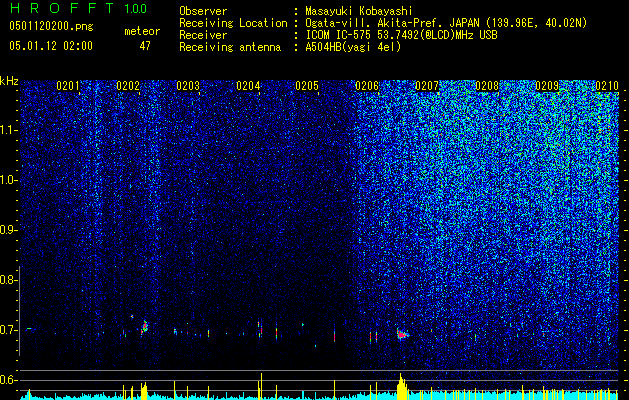The height and width of the screenshot is (400, 629).
Task: Click the A504HB(yagi 4el) antenna value
Action: click(353, 47)
